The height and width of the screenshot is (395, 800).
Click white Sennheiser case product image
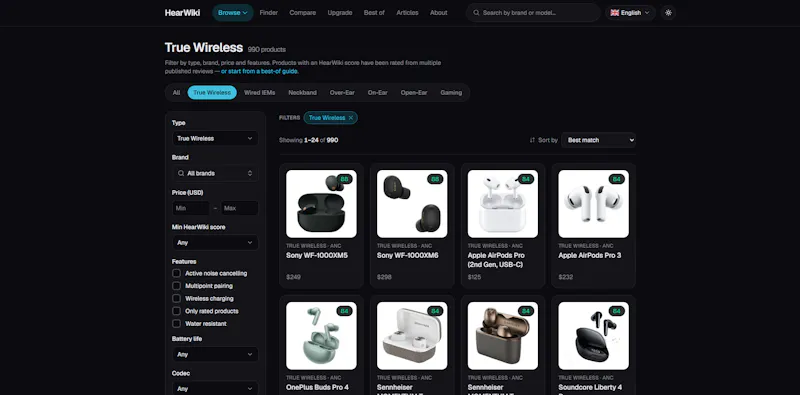412,336
